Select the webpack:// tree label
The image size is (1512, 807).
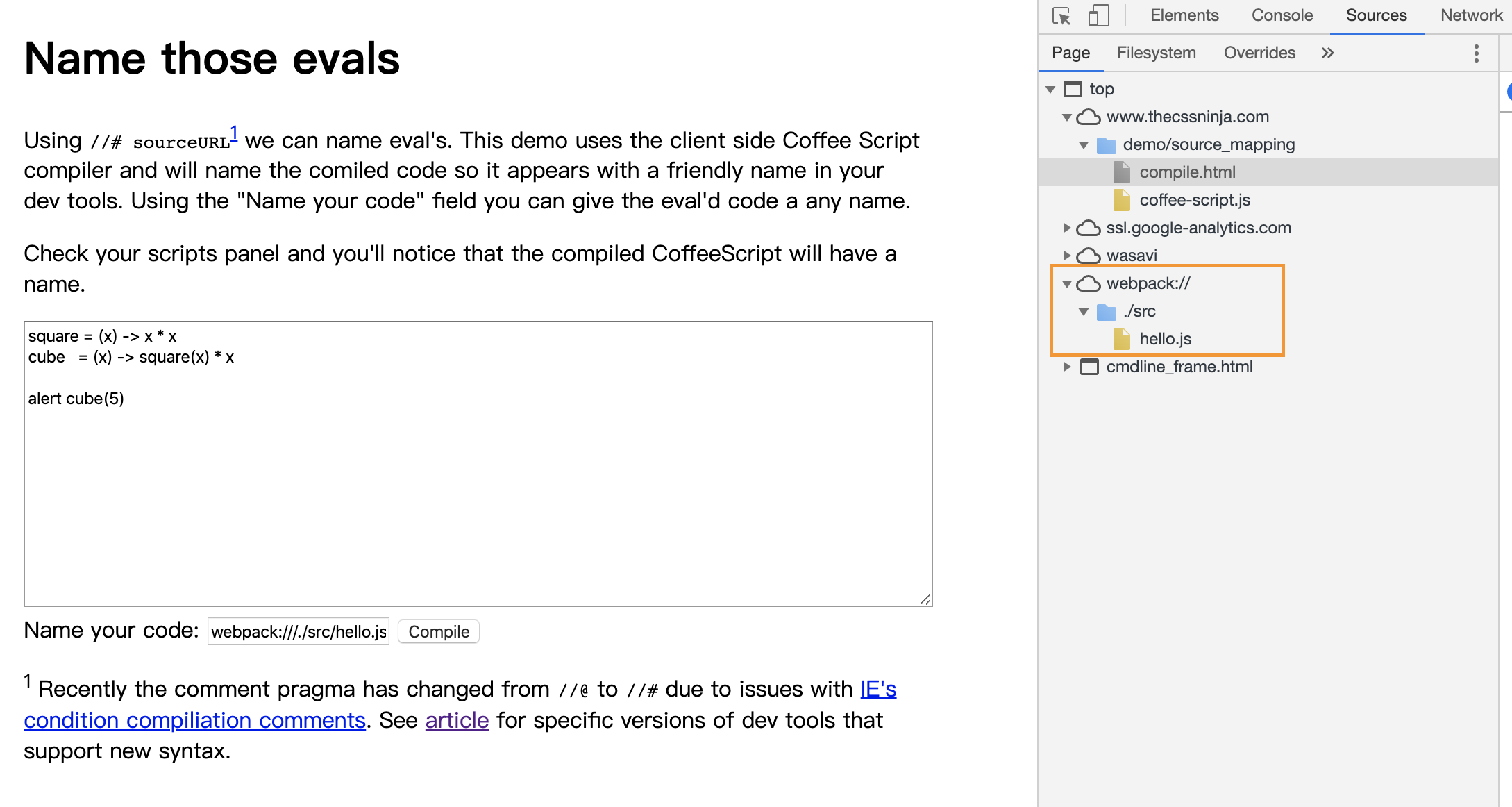(1148, 283)
